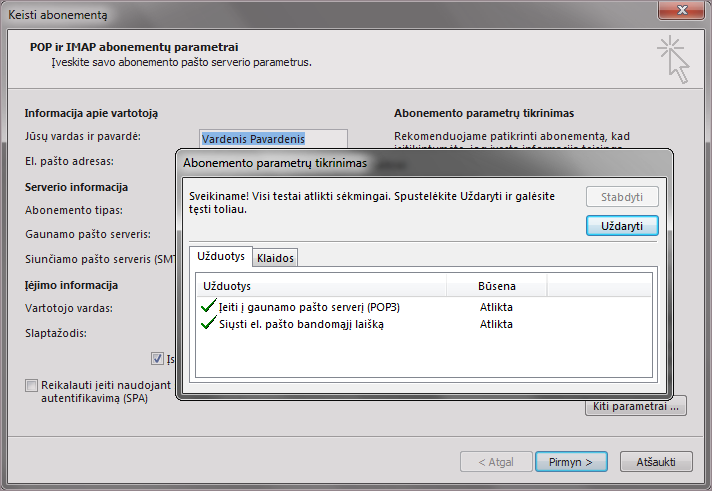This screenshot has height=491, width=712.
Task: Go back using the '< Atgal' button
Action: click(496, 462)
